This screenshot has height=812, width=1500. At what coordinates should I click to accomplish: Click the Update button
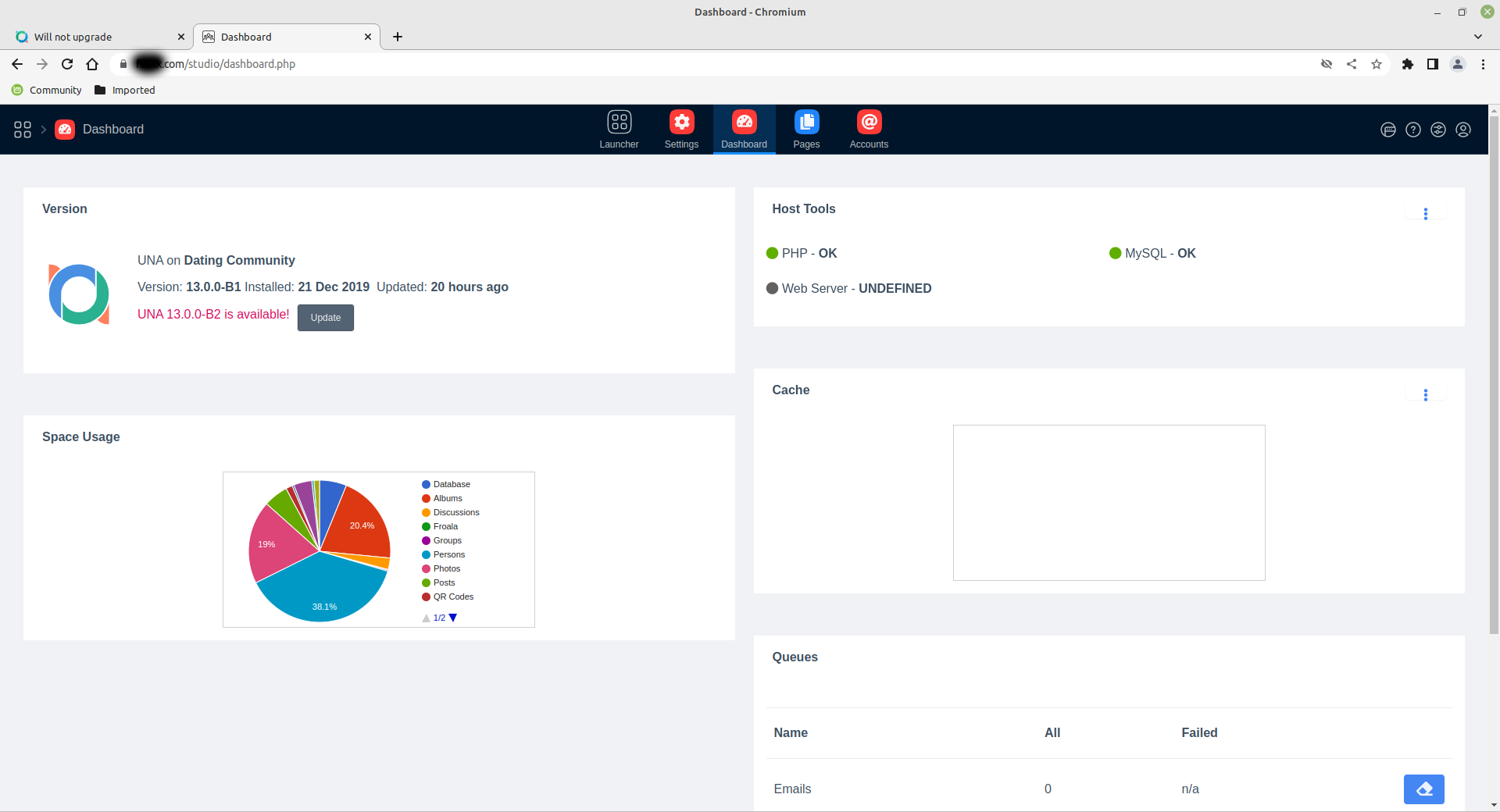325,318
